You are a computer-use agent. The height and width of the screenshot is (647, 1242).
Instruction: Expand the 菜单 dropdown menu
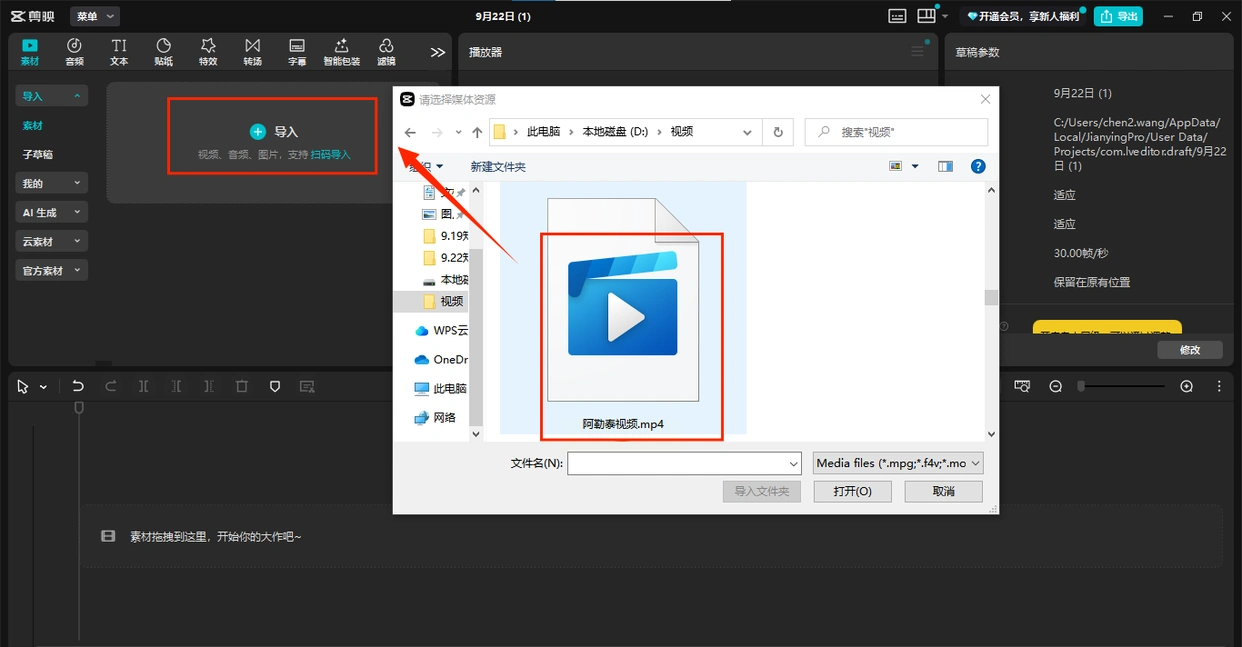tap(95, 16)
